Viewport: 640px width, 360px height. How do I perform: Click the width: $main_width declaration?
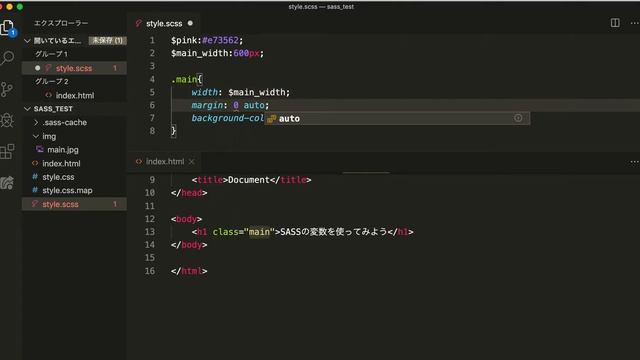point(240,92)
